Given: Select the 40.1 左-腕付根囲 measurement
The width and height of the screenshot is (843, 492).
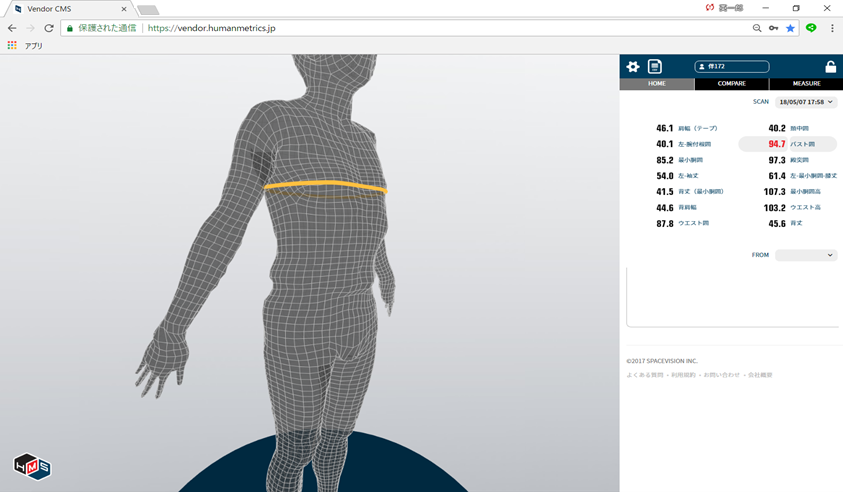Looking at the screenshot, I should [683, 144].
